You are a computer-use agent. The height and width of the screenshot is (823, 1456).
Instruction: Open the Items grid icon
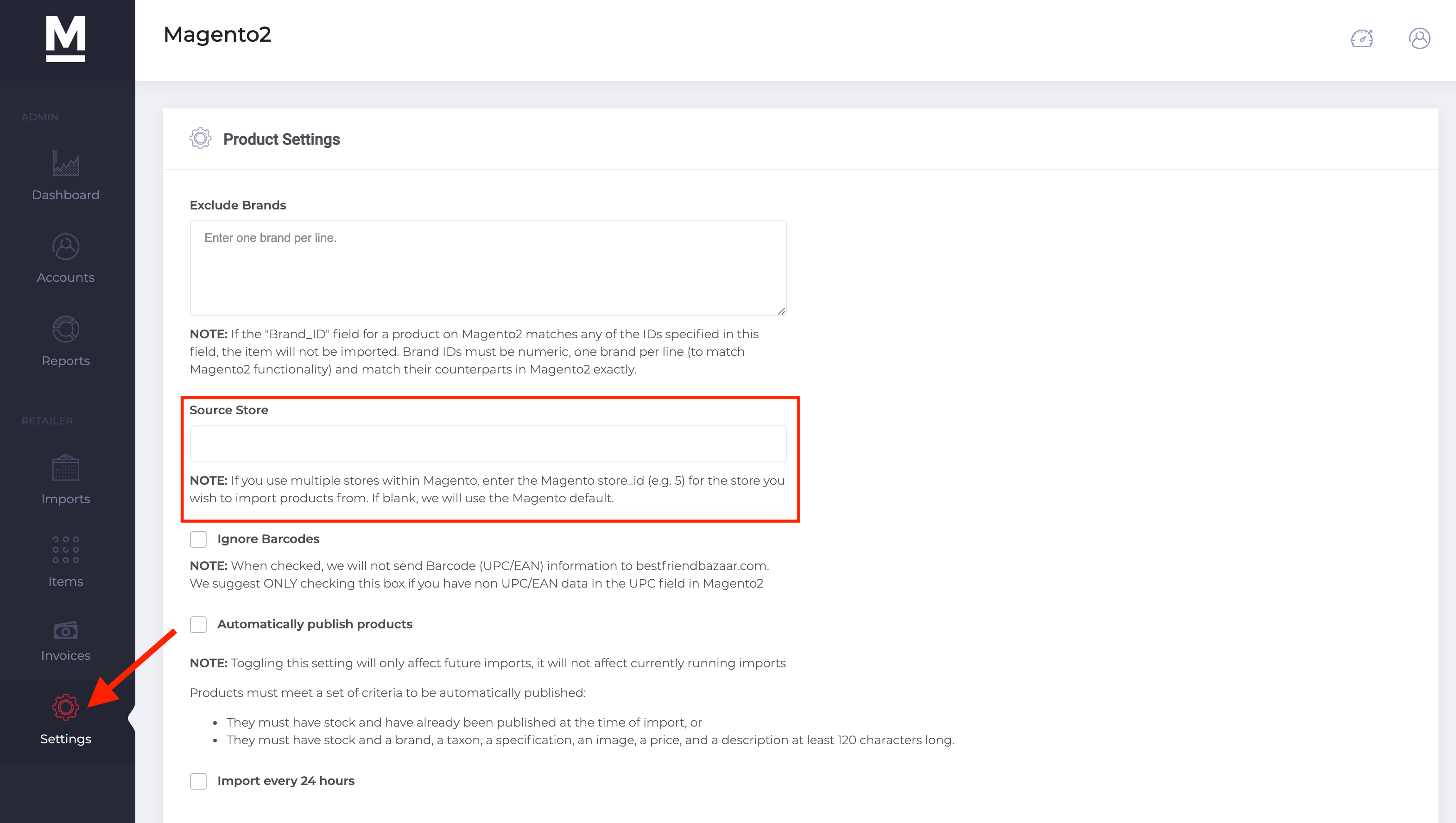(65, 550)
